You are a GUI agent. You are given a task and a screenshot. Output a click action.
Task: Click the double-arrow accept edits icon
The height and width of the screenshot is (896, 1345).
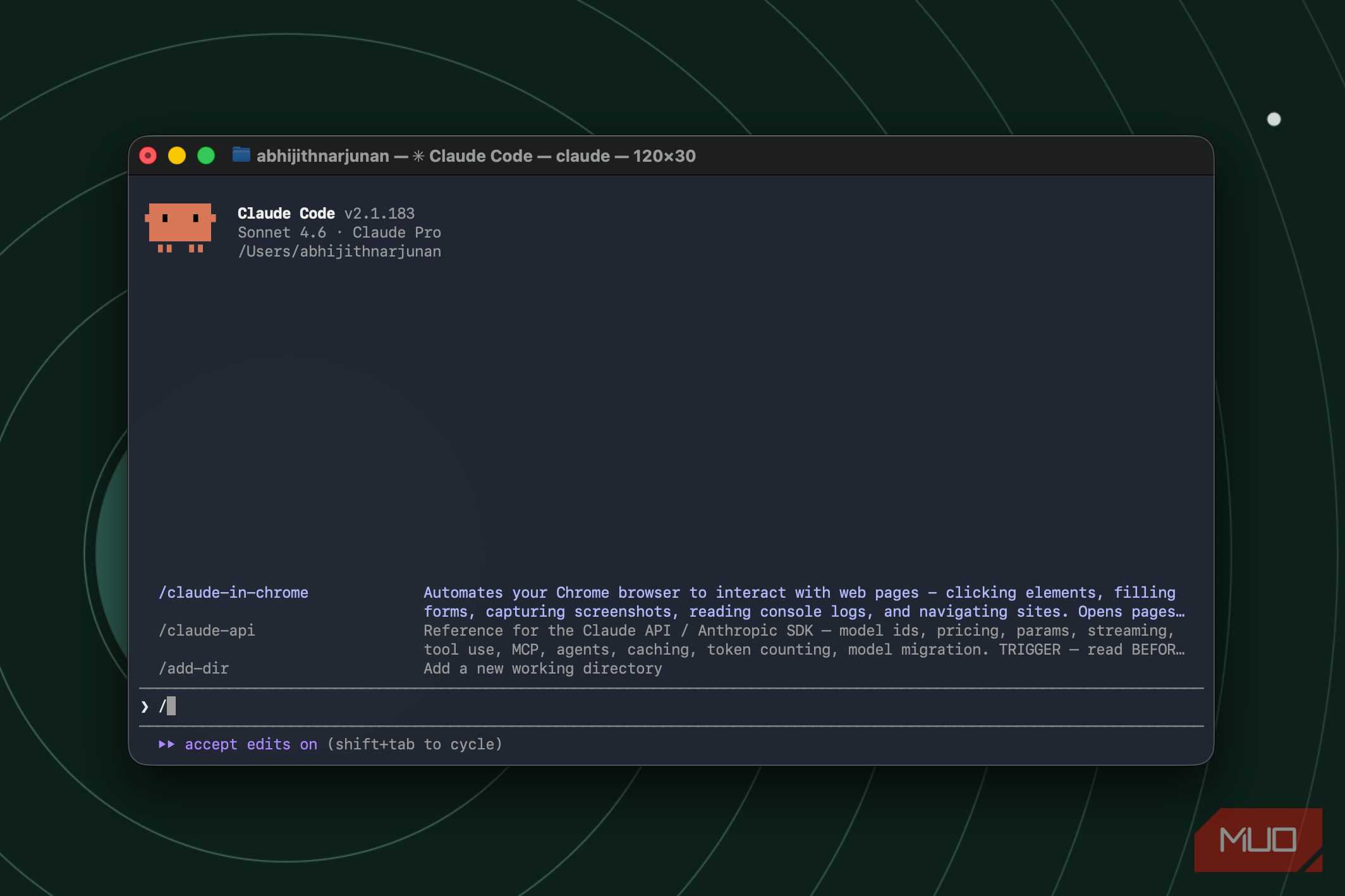tap(167, 744)
